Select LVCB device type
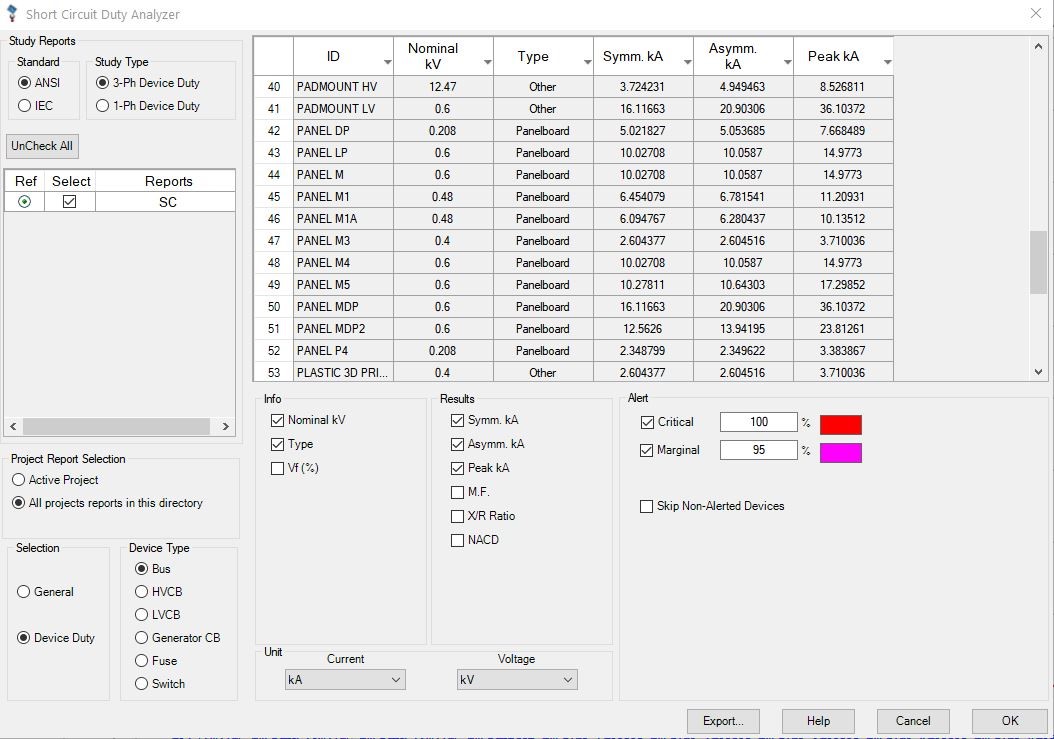1054x739 pixels. point(141,615)
